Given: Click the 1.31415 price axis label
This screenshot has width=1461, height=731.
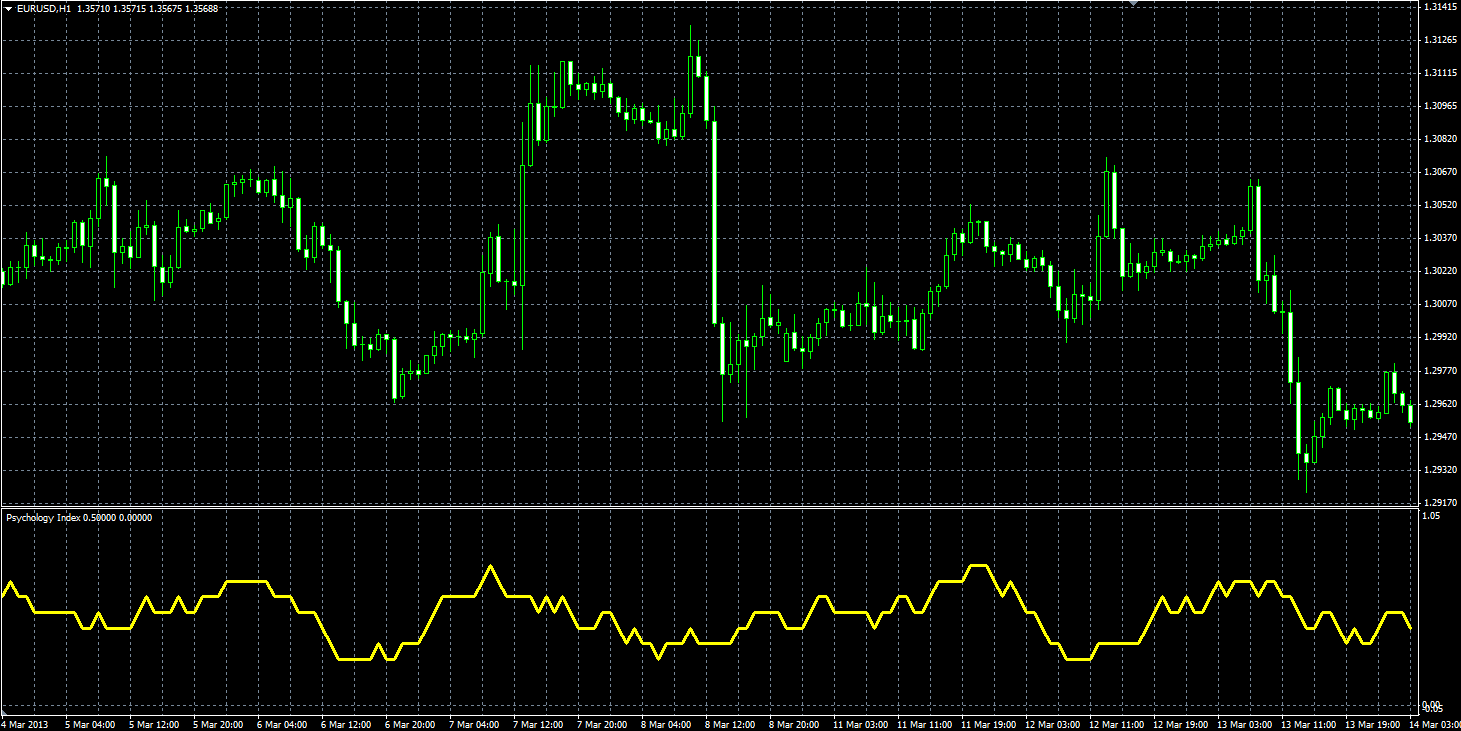Looking at the screenshot, I should pos(1440,7).
